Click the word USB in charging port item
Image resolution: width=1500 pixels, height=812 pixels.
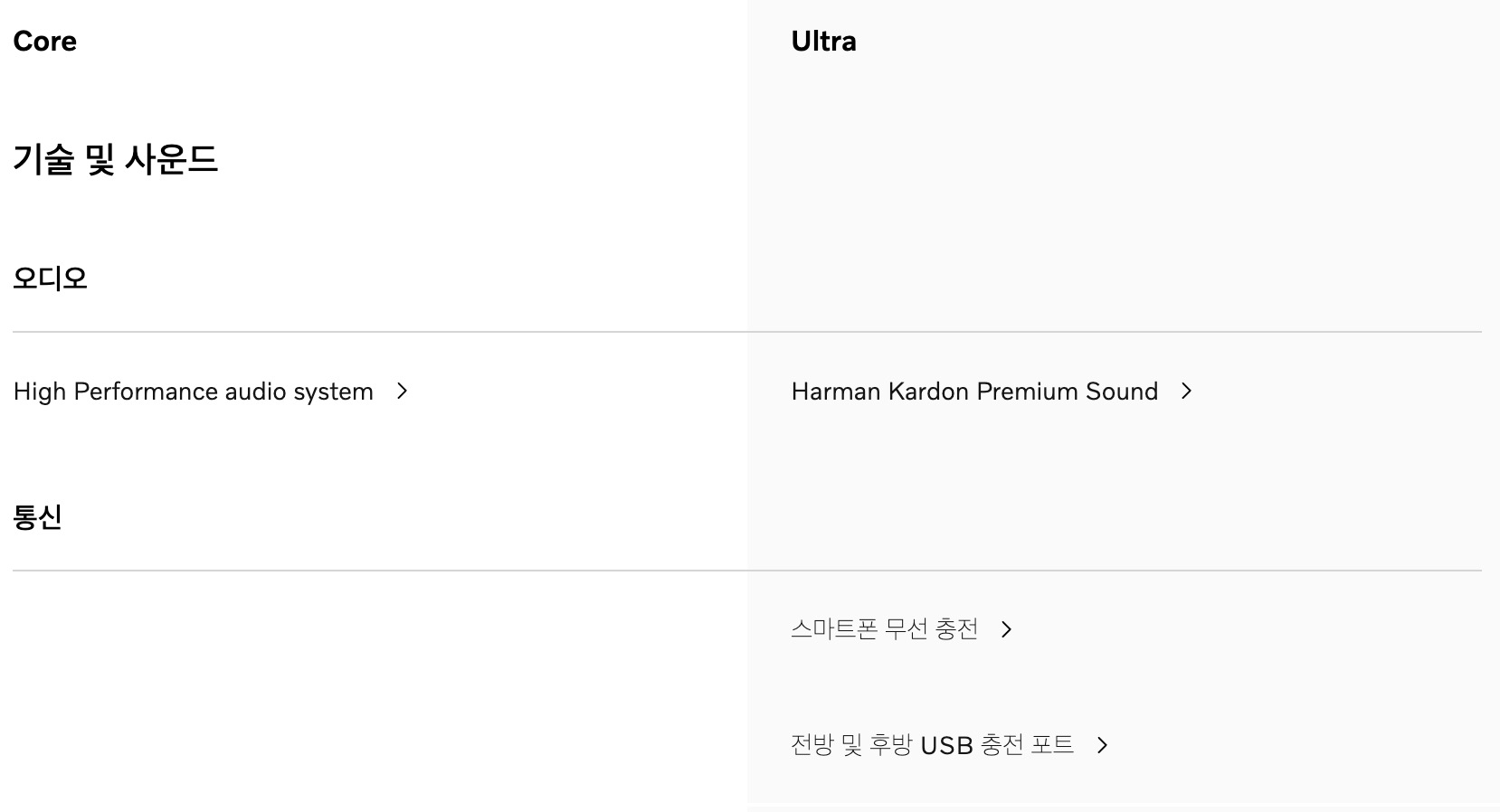946,746
